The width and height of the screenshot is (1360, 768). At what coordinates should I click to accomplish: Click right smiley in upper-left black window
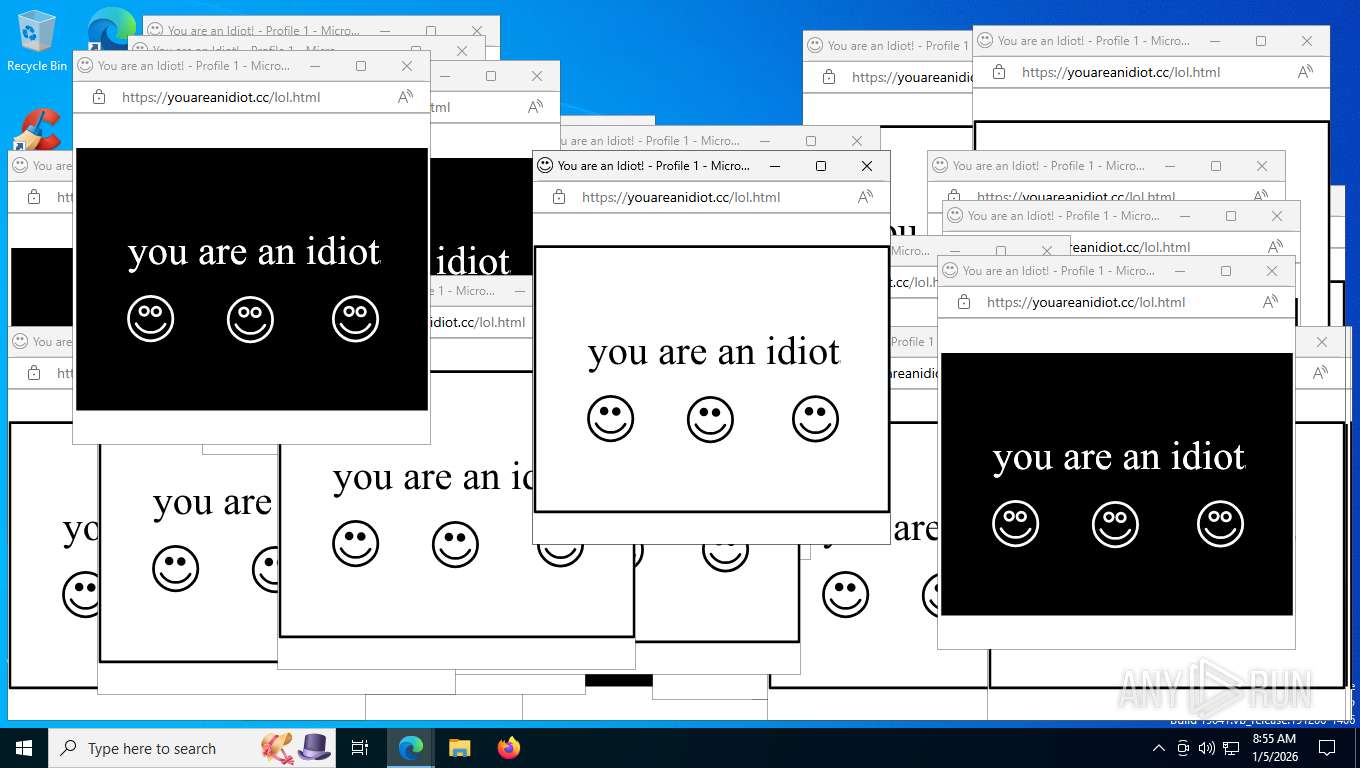tap(356, 319)
